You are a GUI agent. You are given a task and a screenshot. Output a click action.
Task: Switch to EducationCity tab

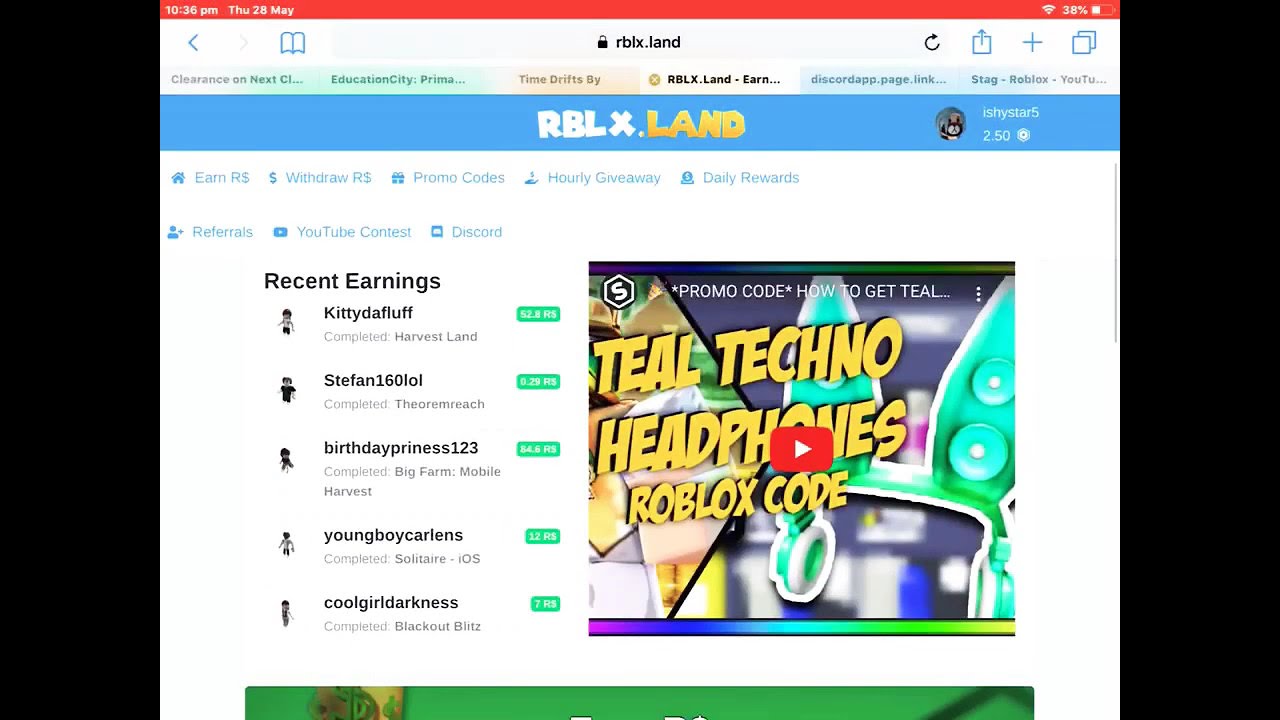coord(400,79)
